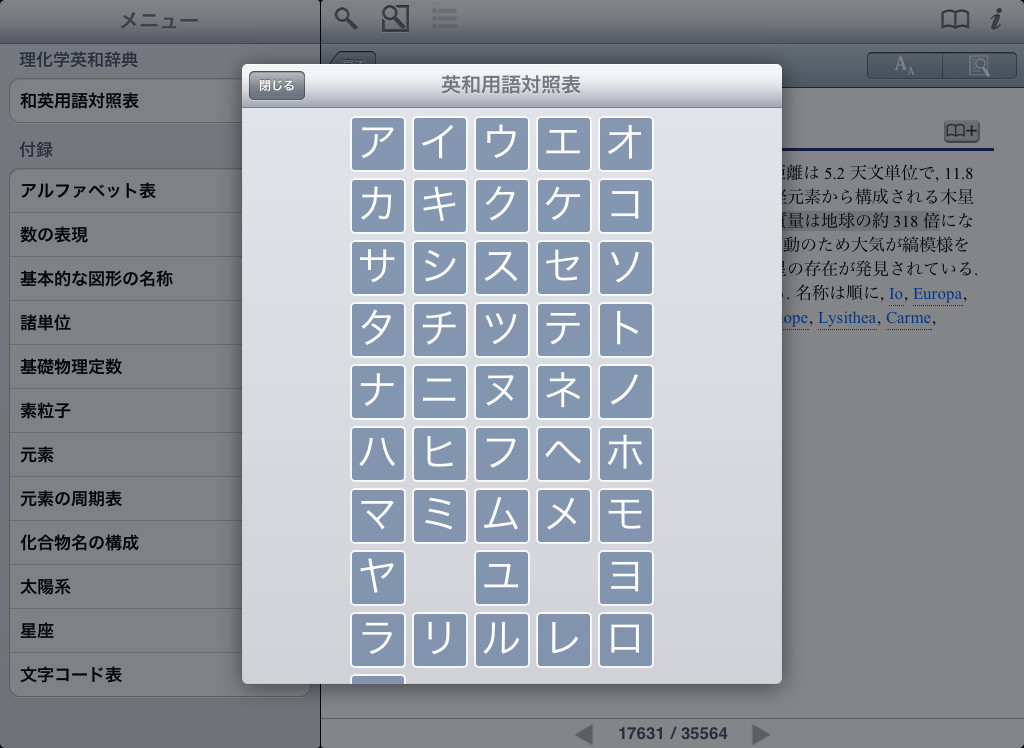Choose the カ kana tile
This screenshot has width=1024, height=748.
(378, 206)
